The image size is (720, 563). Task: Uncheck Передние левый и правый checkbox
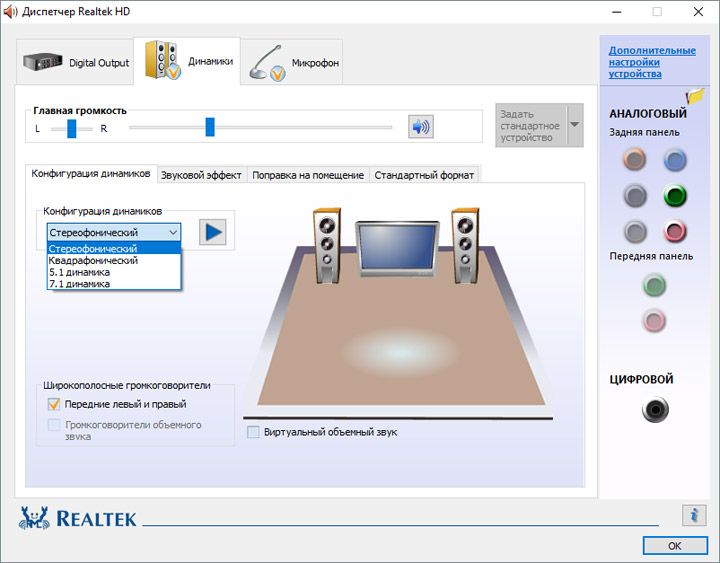(54, 404)
